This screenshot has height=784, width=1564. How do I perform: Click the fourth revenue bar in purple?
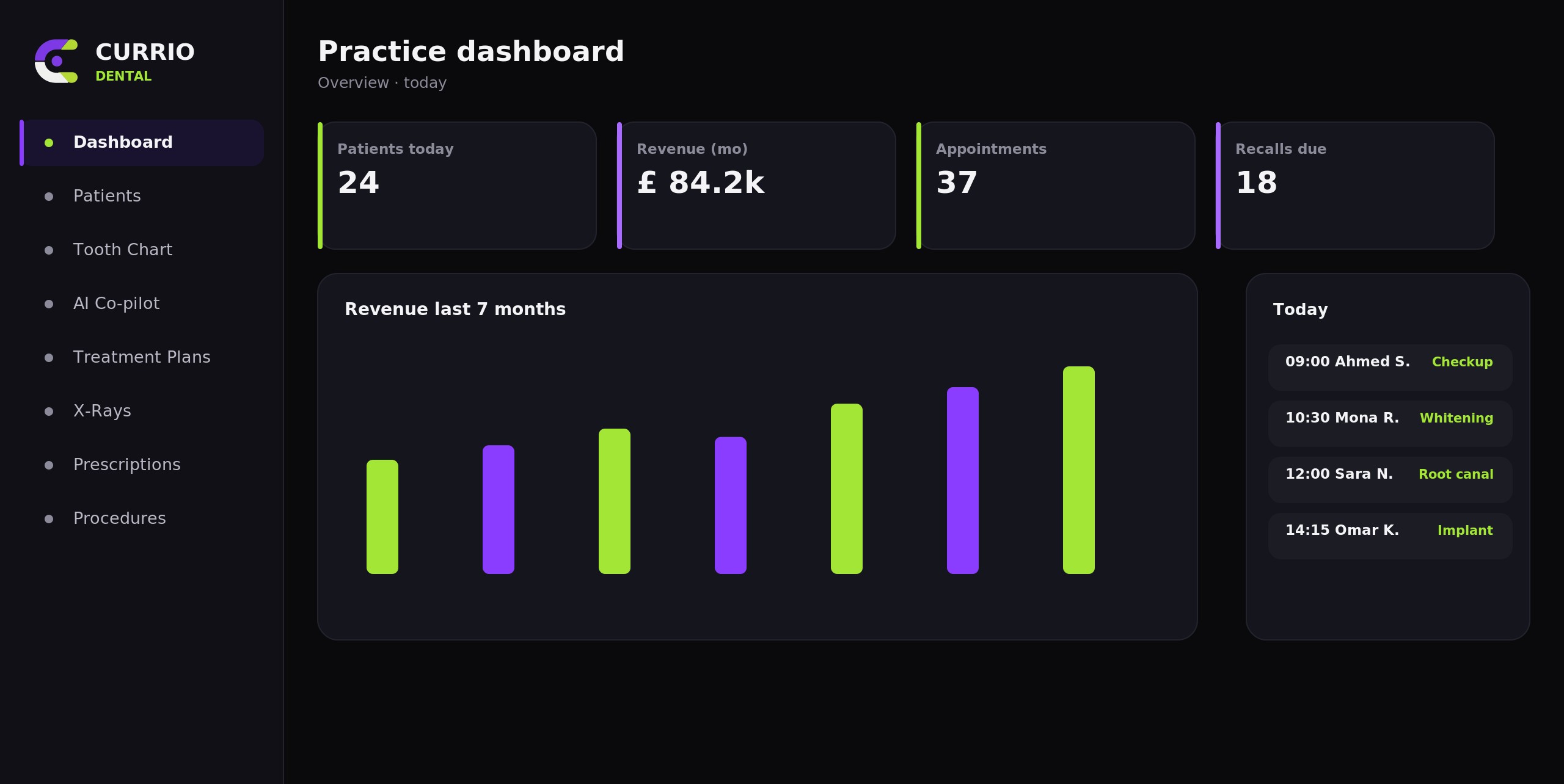click(x=731, y=506)
